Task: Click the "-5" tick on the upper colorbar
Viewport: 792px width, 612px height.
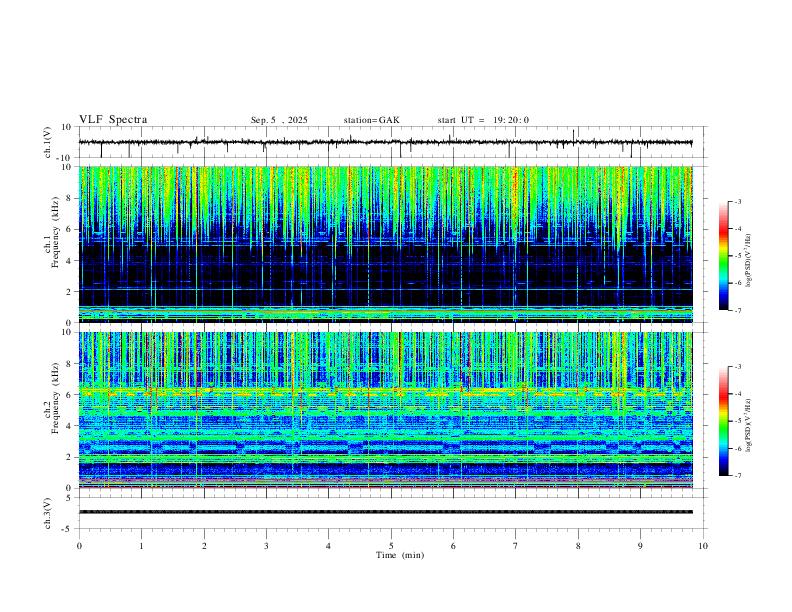Action: click(x=738, y=256)
